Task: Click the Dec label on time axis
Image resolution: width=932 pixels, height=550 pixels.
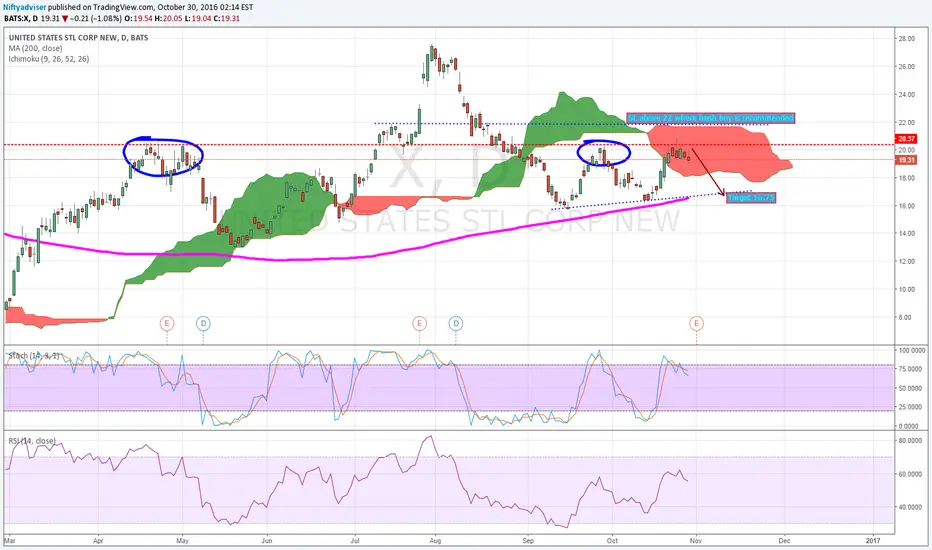Action: [784, 541]
